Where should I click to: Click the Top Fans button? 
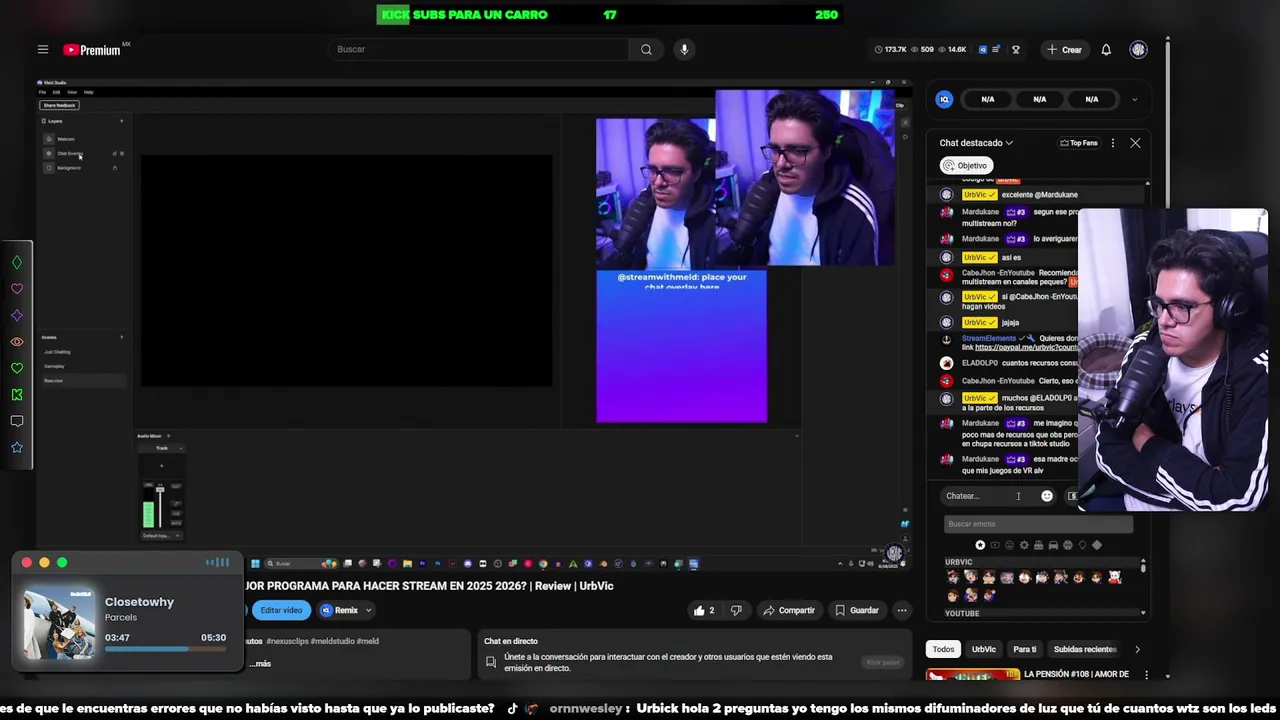click(x=1079, y=143)
